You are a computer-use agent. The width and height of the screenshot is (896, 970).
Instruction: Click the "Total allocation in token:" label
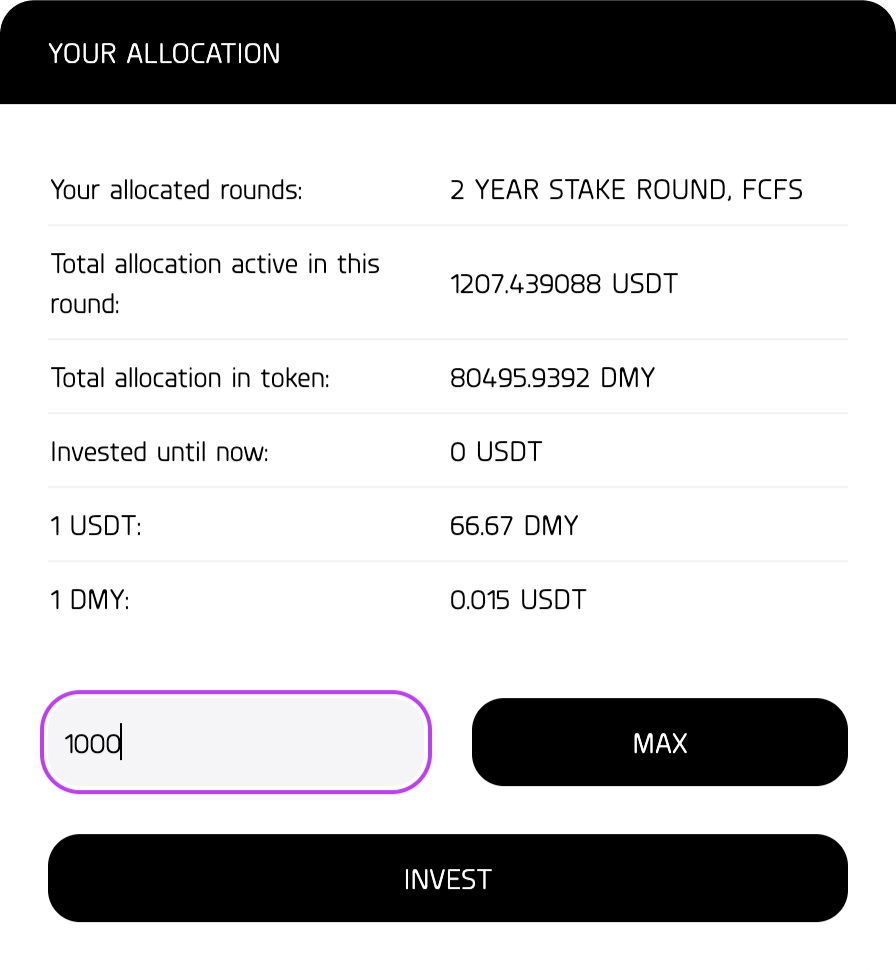click(190, 378)
